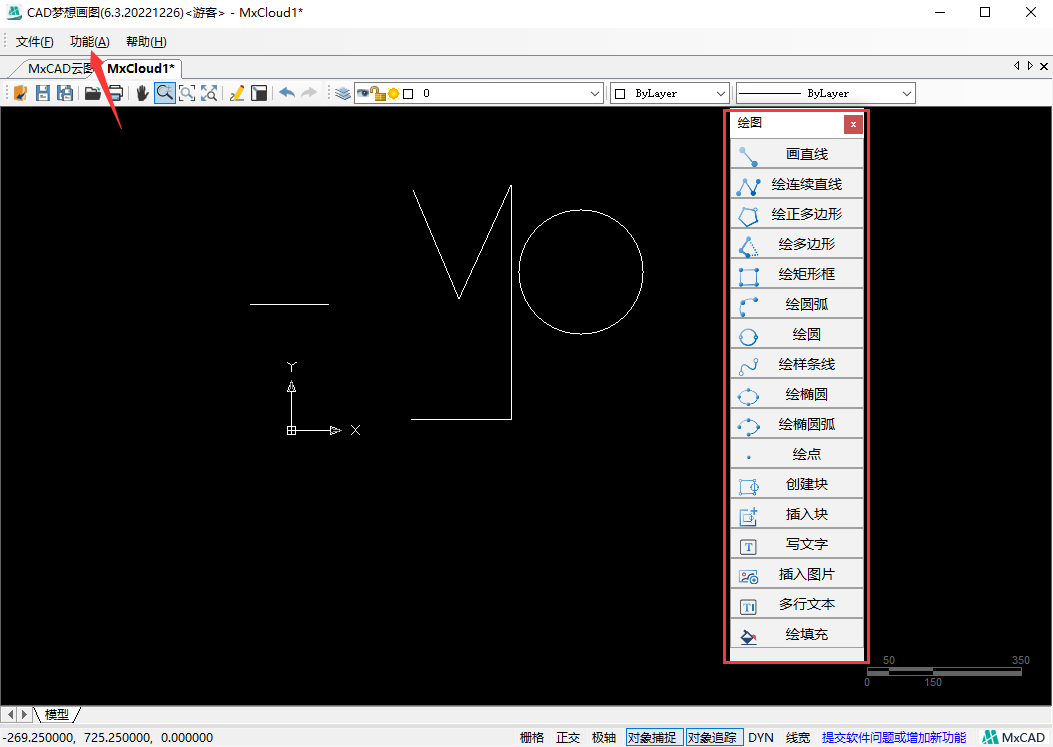Click layout scroll right arrow at bottom

pyautogui.click(x=25, y=714)
